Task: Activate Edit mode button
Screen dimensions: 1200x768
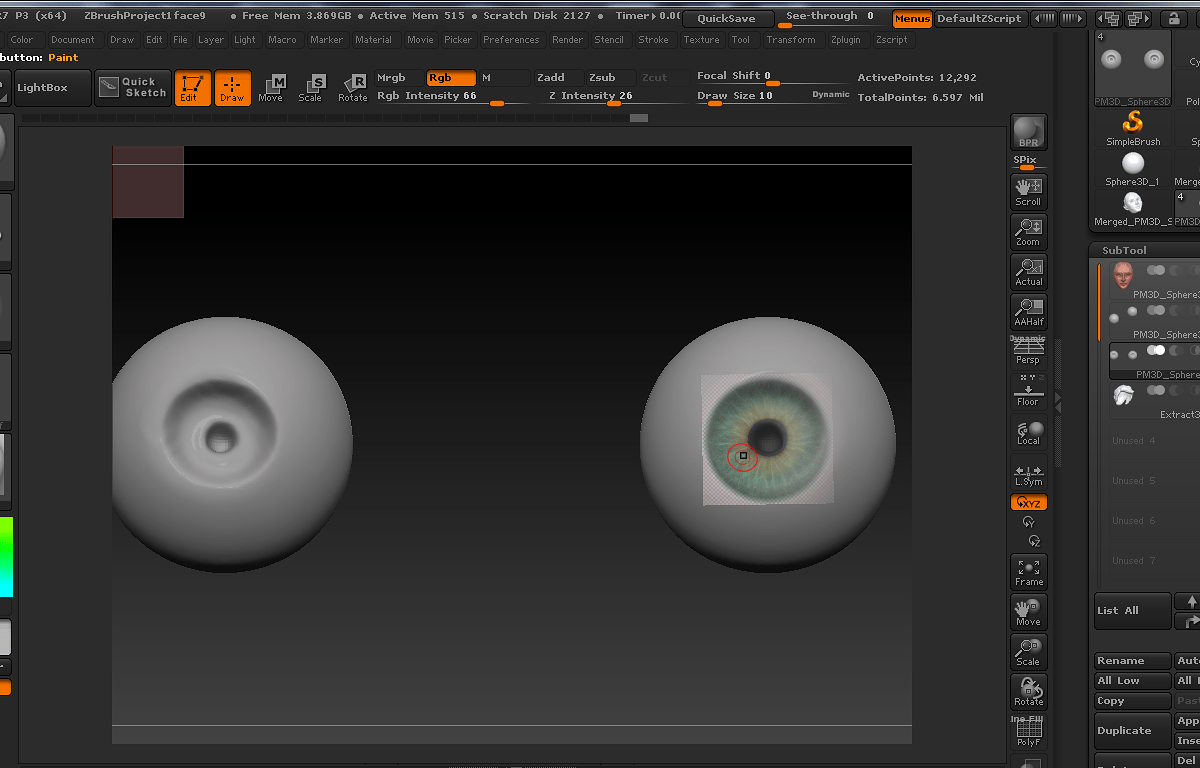Action: coord(191,88)
